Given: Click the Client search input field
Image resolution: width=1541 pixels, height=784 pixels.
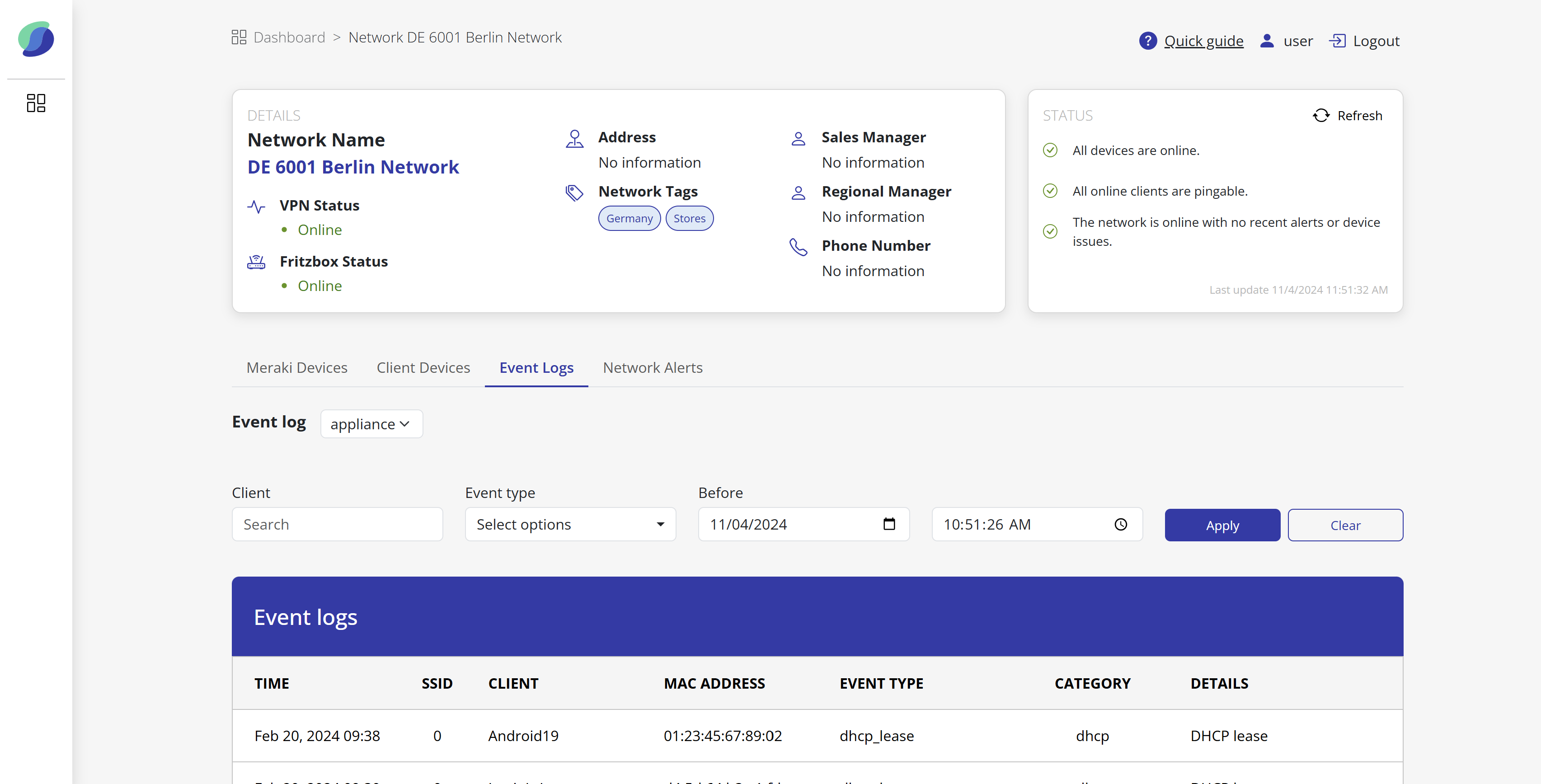Looking at the screenshot, I should tap(338, 525).
